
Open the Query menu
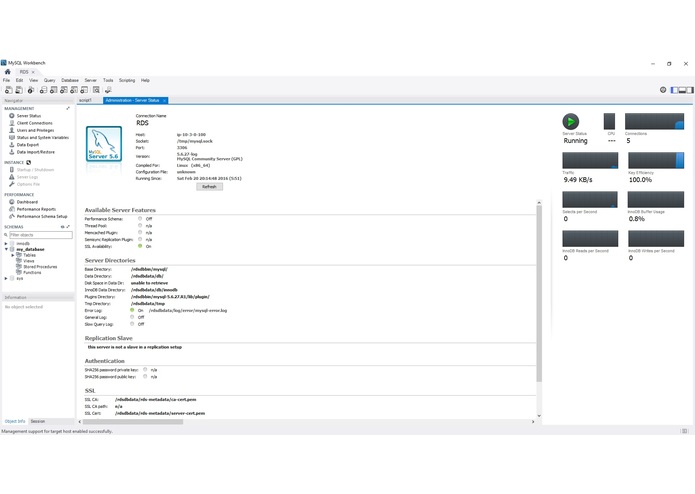tap(50, 81)
